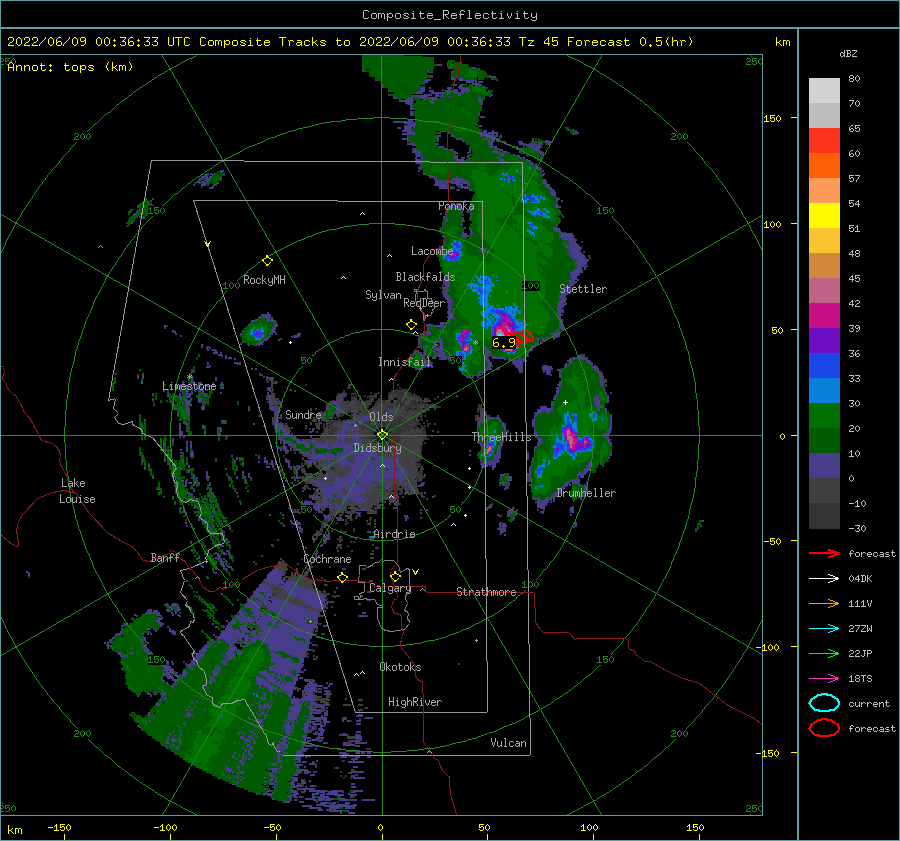Click the RockyMH label
This screenshot has width=900, height=841.
pyautogui.click(x=264, y=280)
